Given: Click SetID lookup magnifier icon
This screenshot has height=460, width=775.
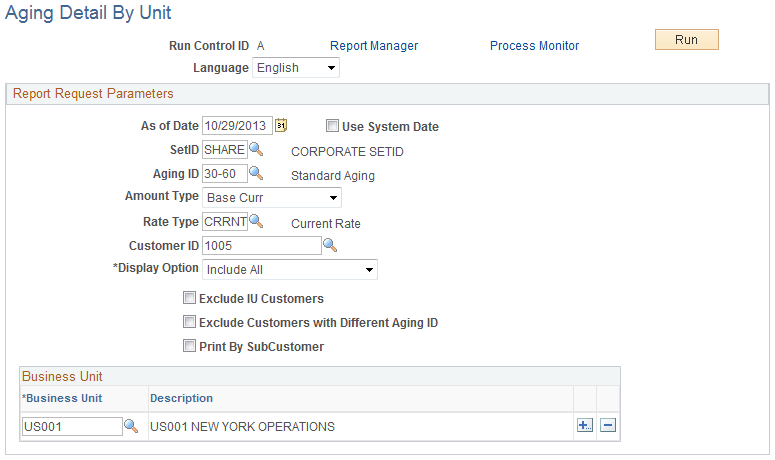Looking at the screenshot, I should [x=256, y=150].
